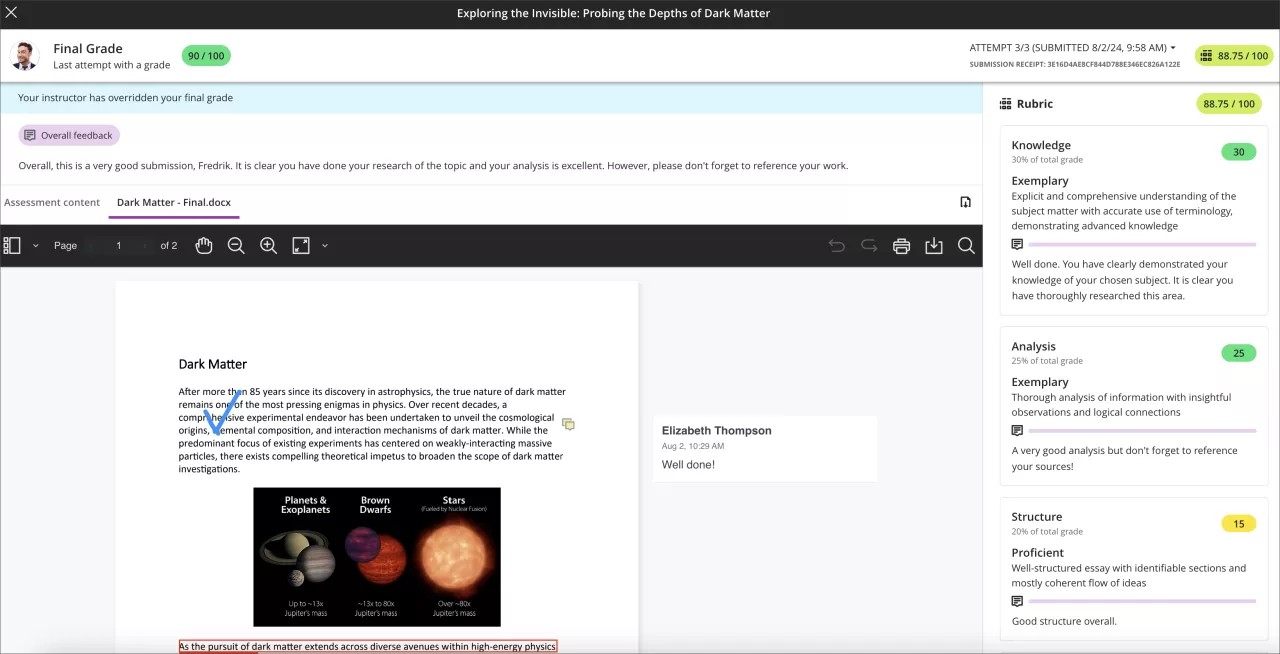Open the document search tool
The image size is (1280, 654).
[966, 245]
